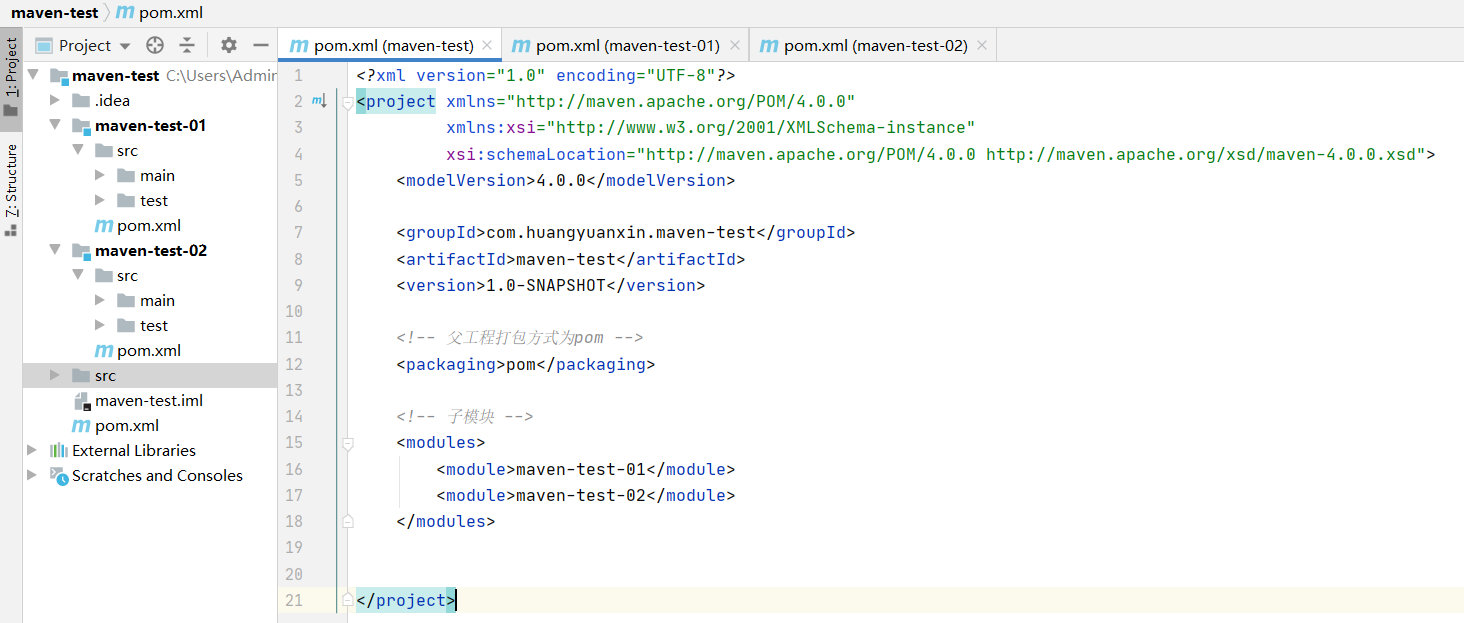
Task: Expand test folder under maven-test-01
Action: coord(100,200)
